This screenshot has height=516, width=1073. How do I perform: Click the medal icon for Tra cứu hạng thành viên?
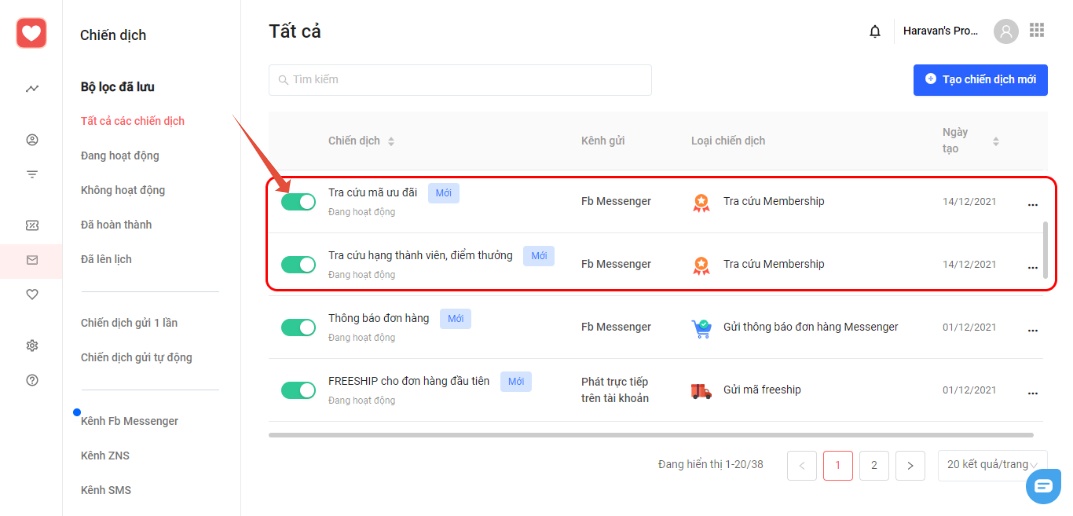(701, 264)
